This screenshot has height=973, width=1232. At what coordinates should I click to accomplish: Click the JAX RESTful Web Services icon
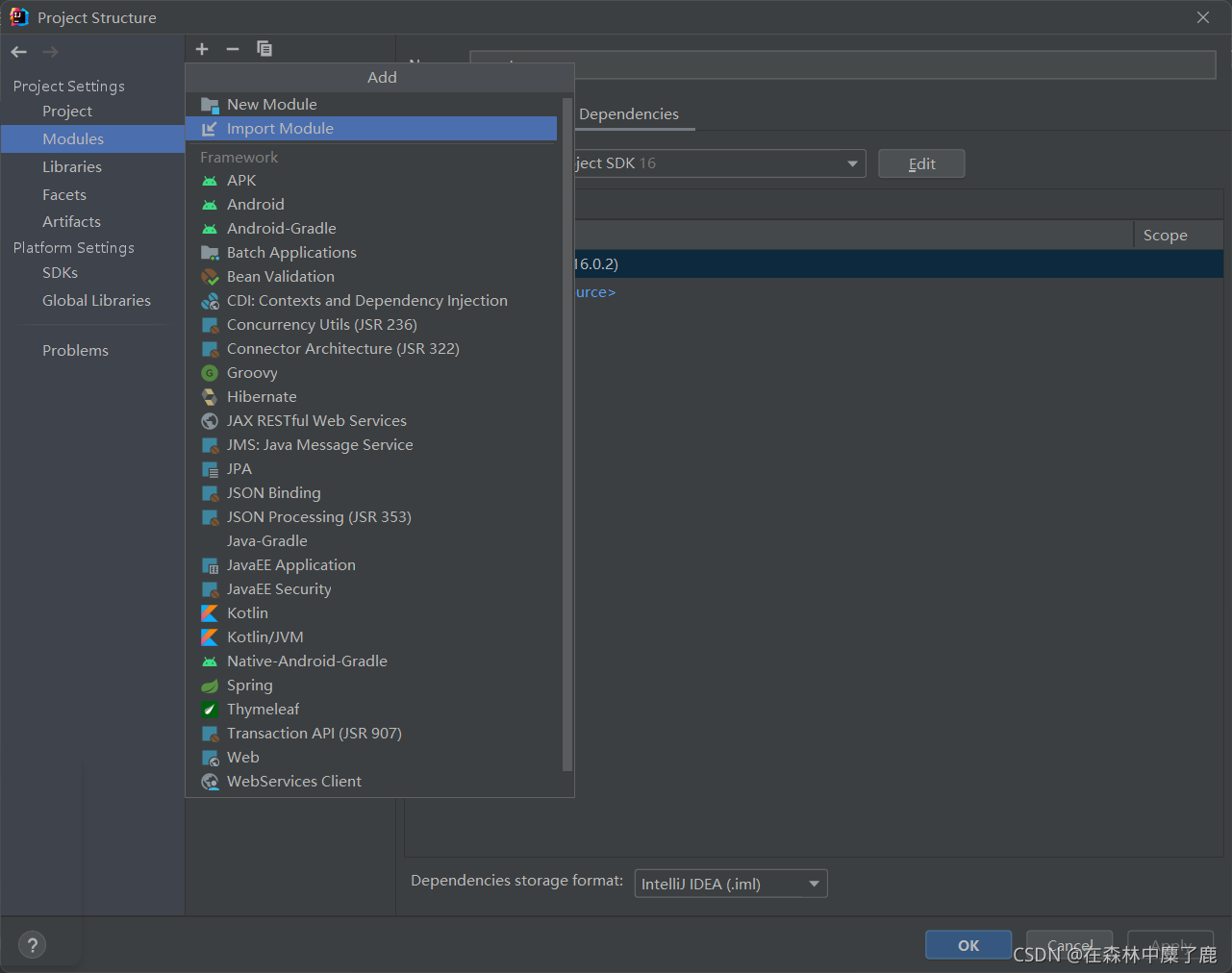click(x=210, y=421)
